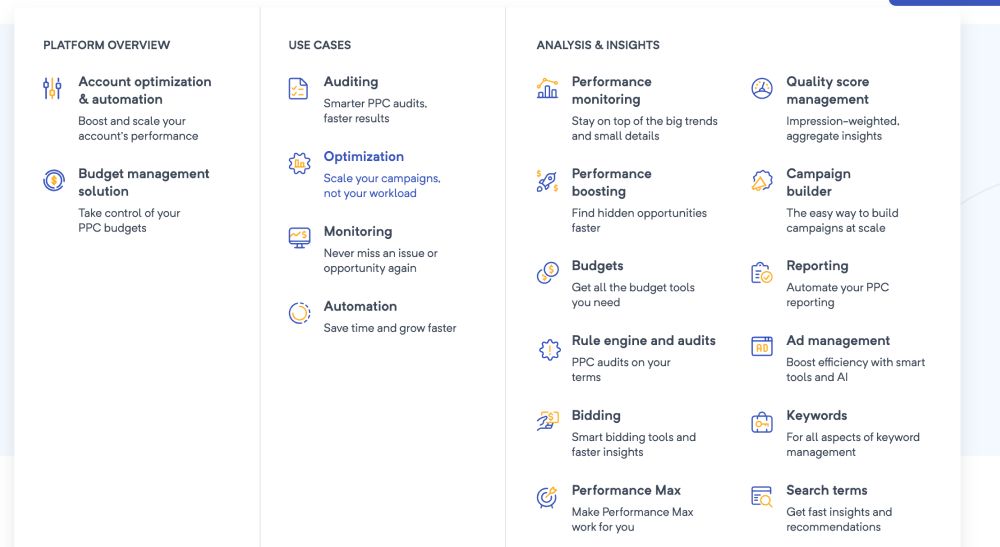Screen dimensions: 1000x547
Task: Click the Quality score gauge icon
Action: pos(762,88)
